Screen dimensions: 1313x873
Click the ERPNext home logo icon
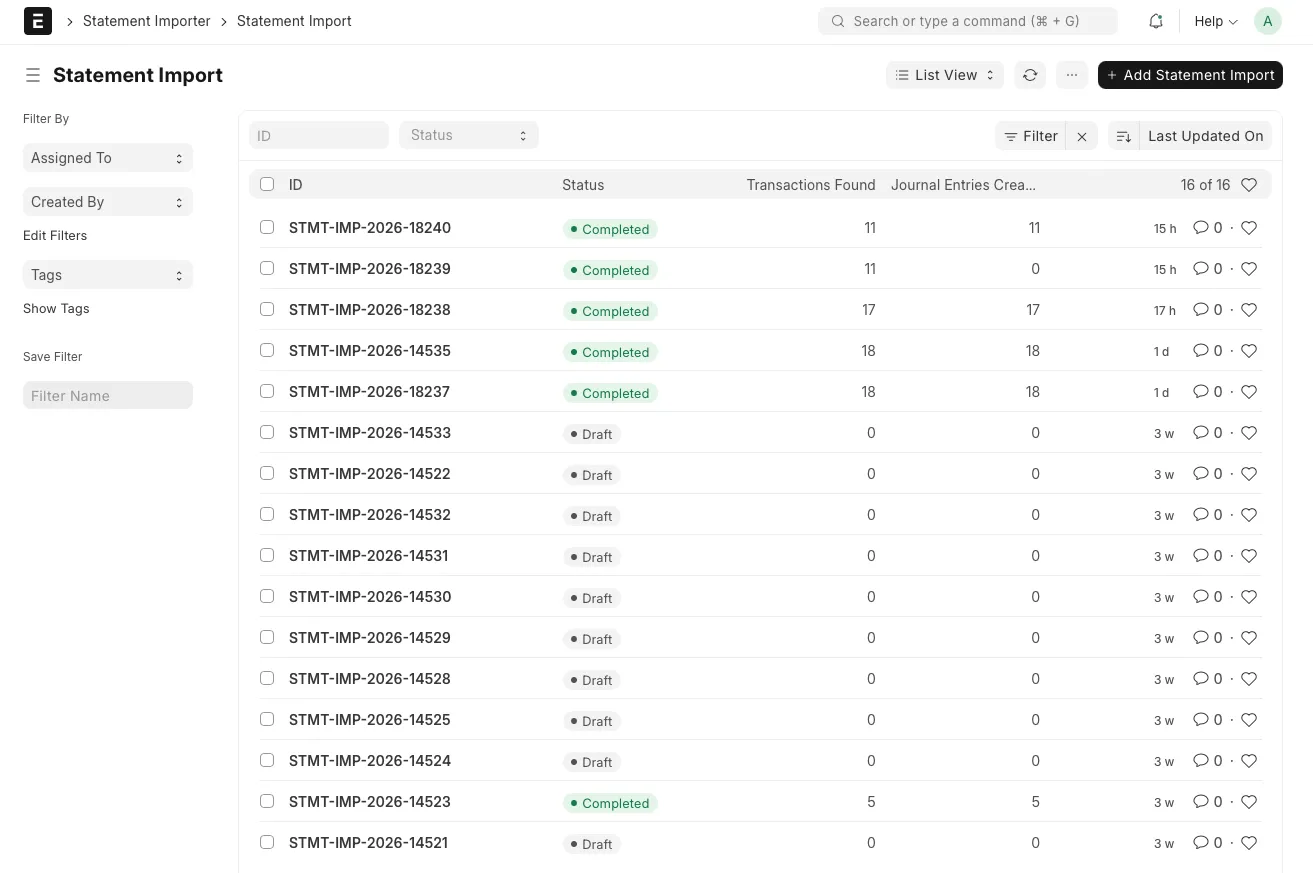tap(38, 21)
